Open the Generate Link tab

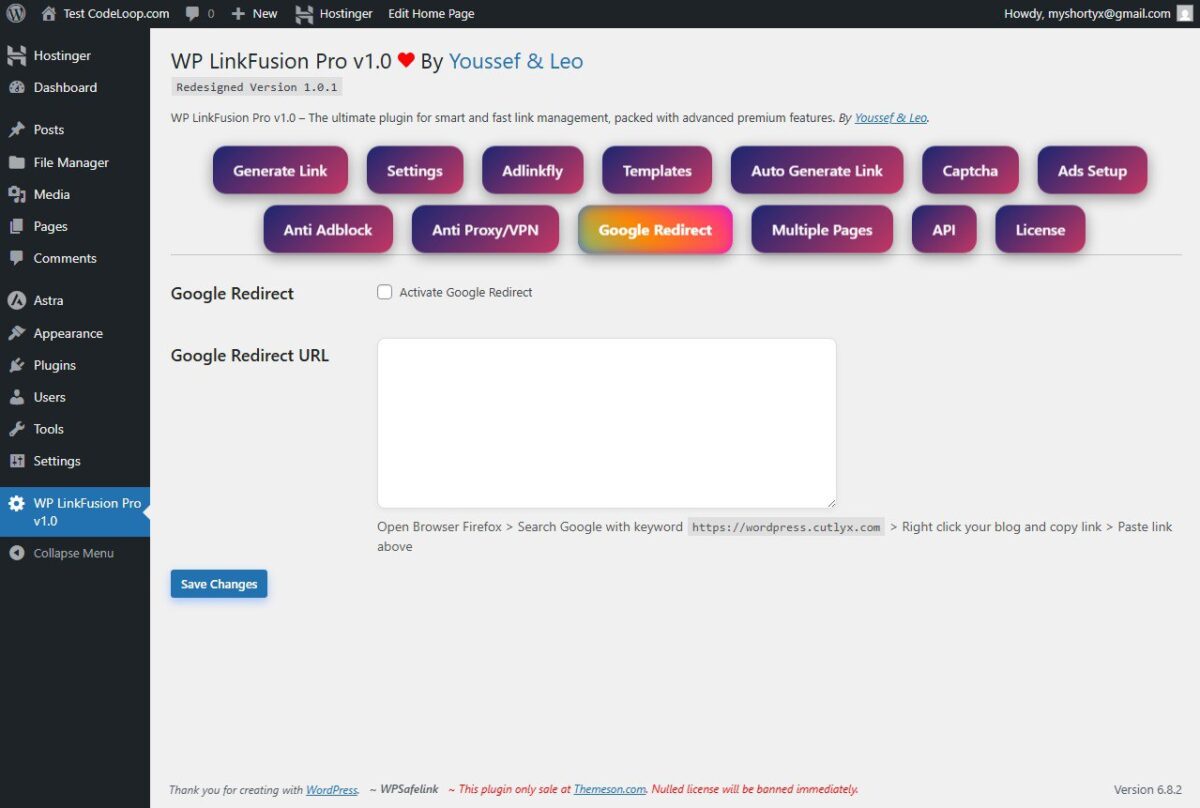click(x=280, y=170)
